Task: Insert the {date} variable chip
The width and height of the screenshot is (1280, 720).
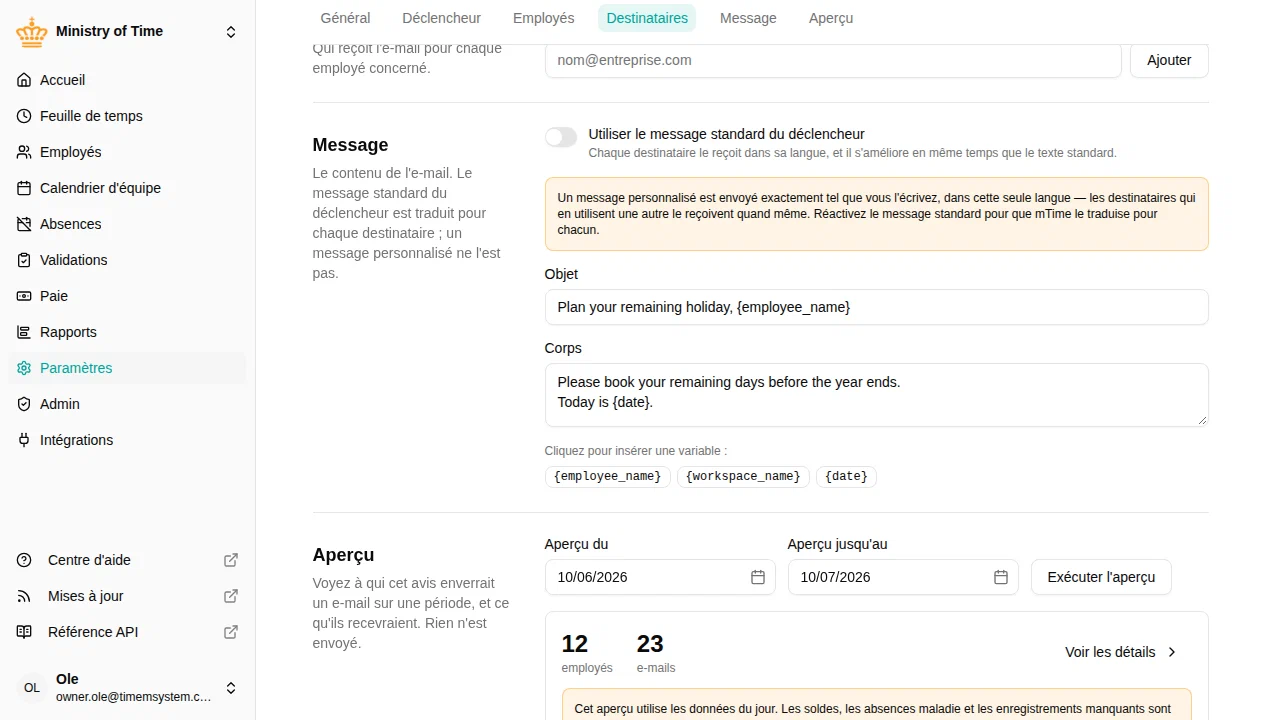Action: coord(847,476)
